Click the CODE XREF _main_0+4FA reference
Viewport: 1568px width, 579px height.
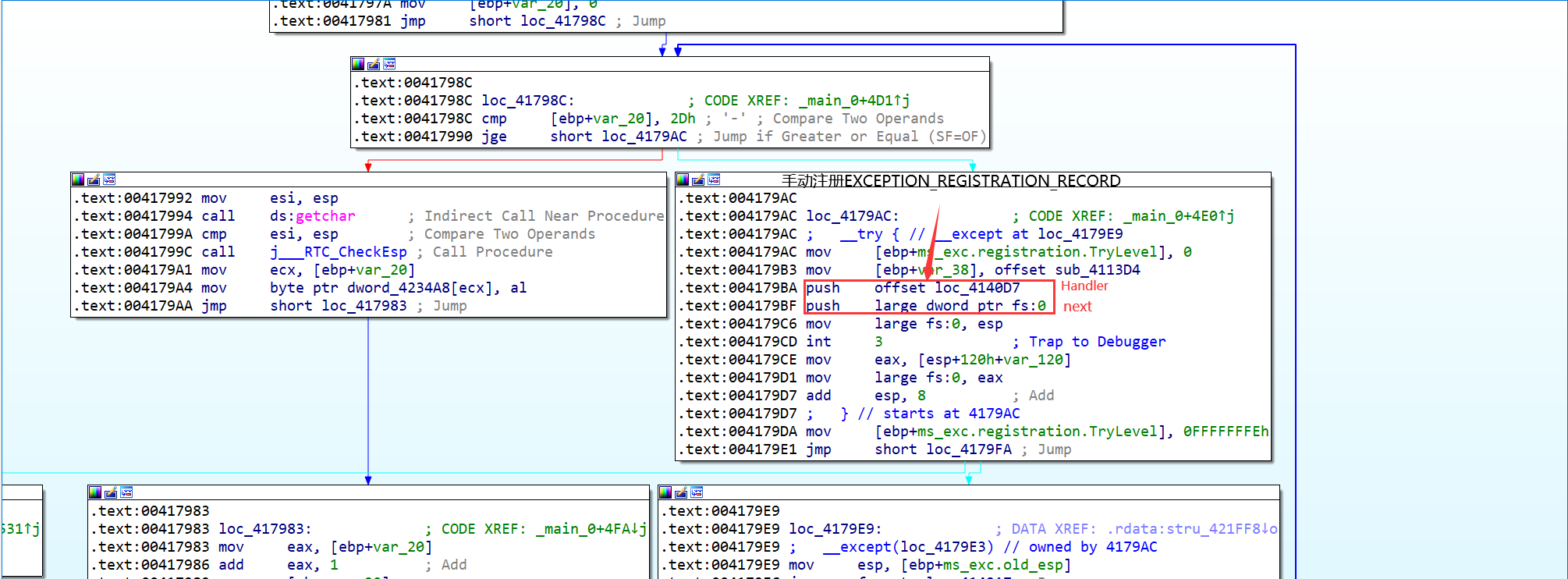pos(544,529)
